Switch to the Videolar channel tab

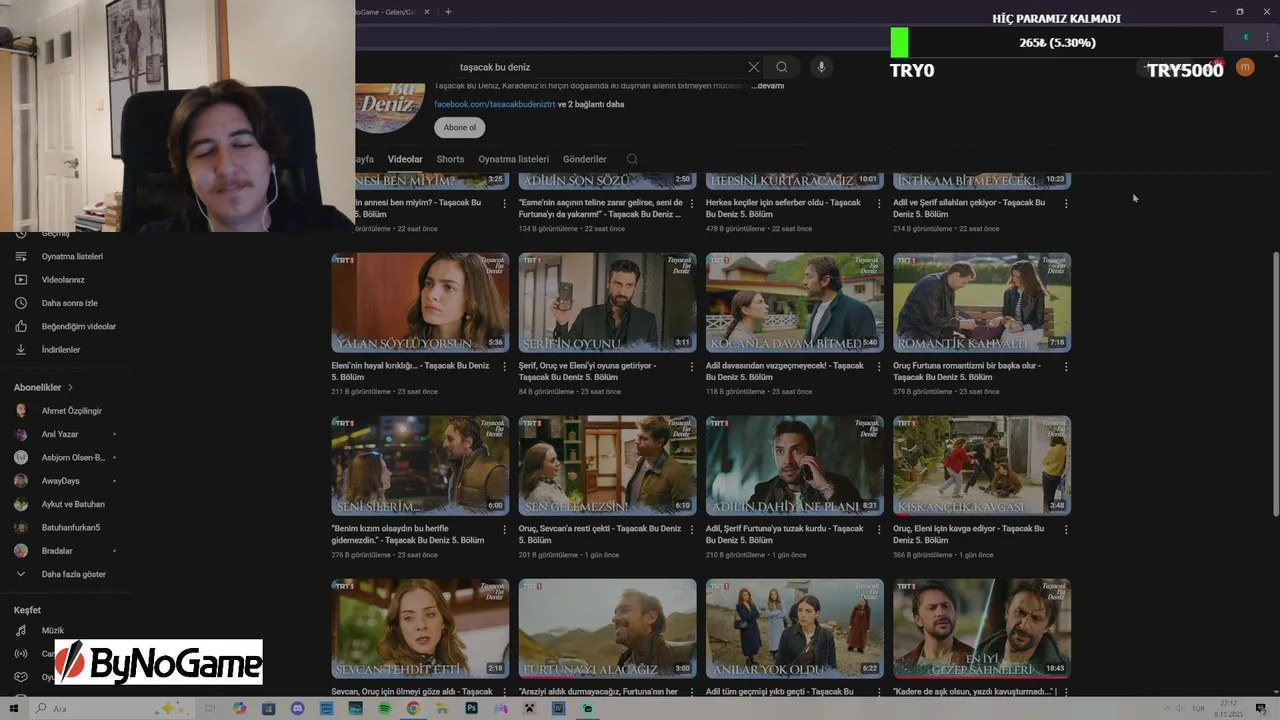click(x=405, y=159)
